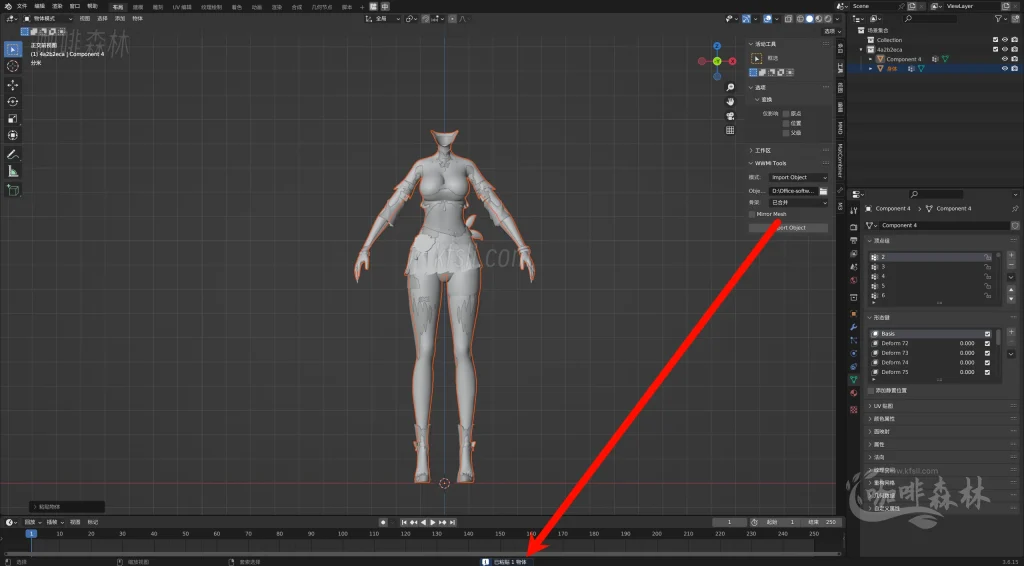The height and width of the screenshot is (566, 1024).
Task: Switch orthographic/perspective grid icon
Action: (730, 130)
